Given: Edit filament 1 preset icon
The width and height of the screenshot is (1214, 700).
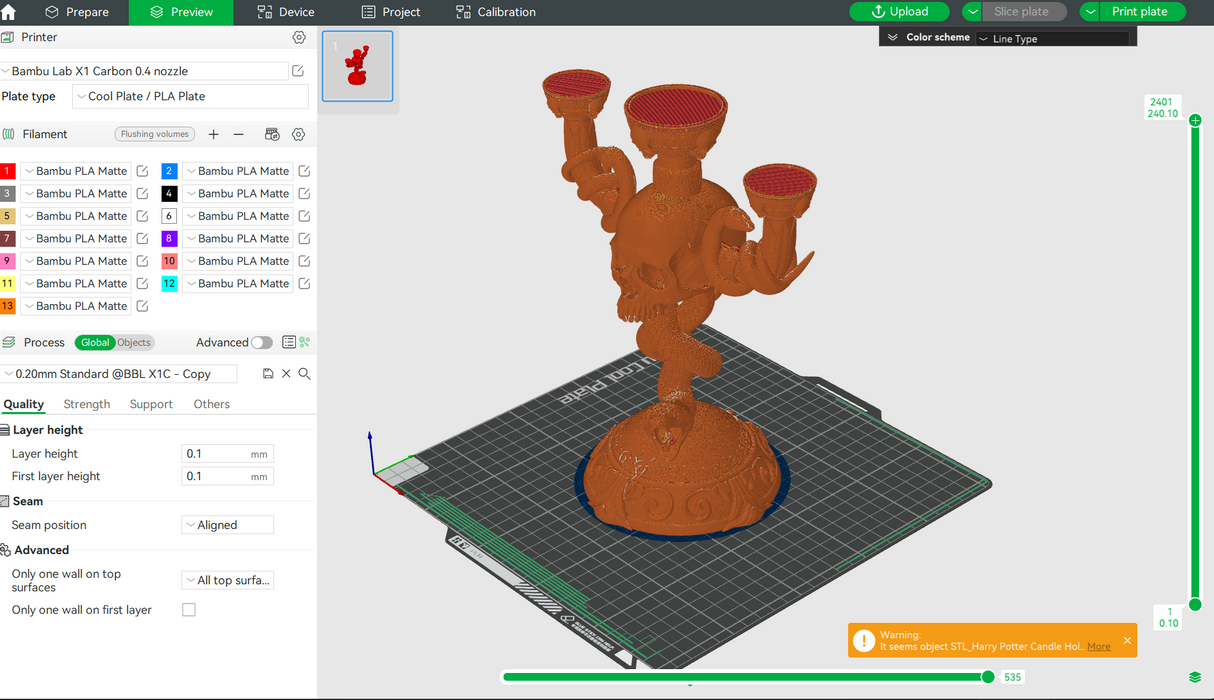Looking at the screenshot, I should pyautogui.click(x=142, y=171).
